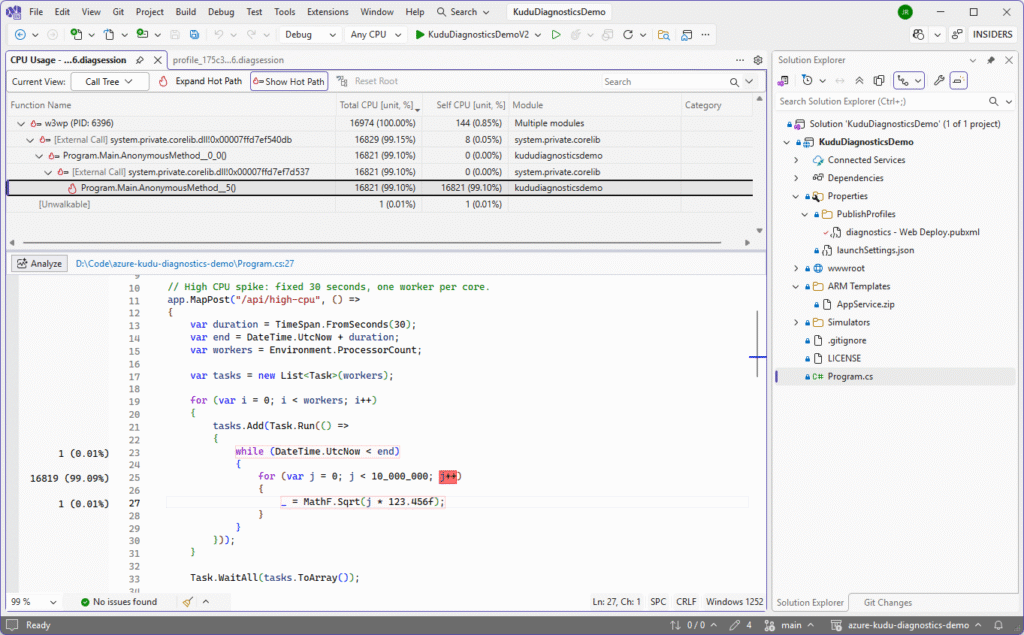This screenshot has height=635, width=1024.
Task: Toggle Show Hot Path in the profiler
Action: point(288,81)
